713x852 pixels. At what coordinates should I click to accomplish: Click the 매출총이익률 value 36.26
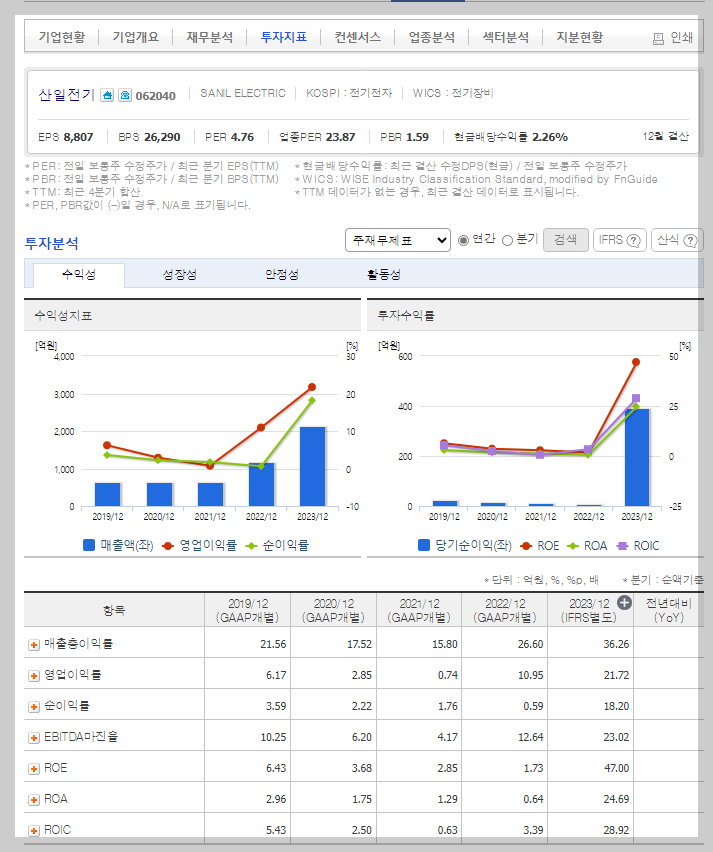click(x=616, y=644)
